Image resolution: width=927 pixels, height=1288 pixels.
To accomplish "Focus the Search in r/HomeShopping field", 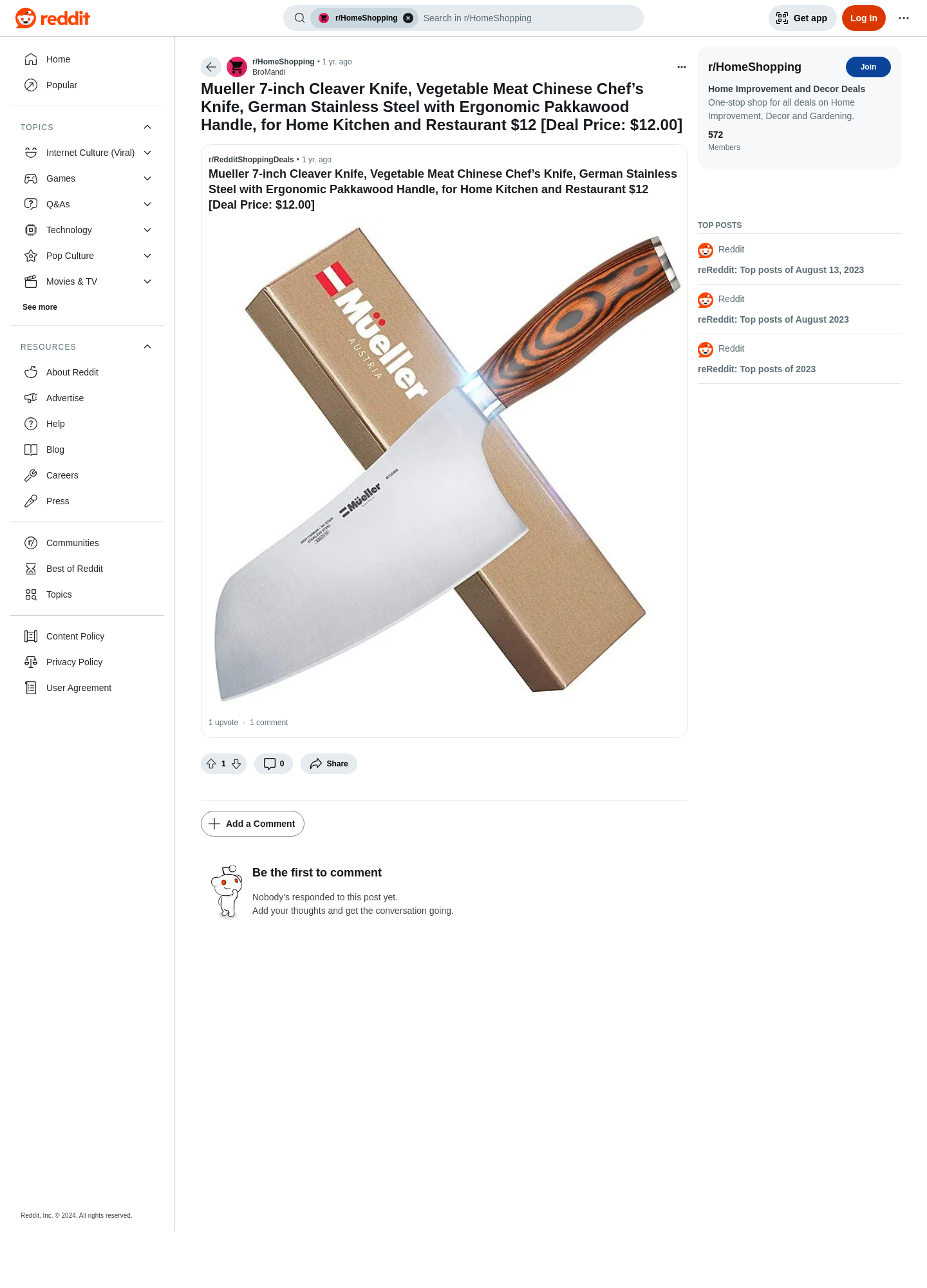I will (528, 18).
